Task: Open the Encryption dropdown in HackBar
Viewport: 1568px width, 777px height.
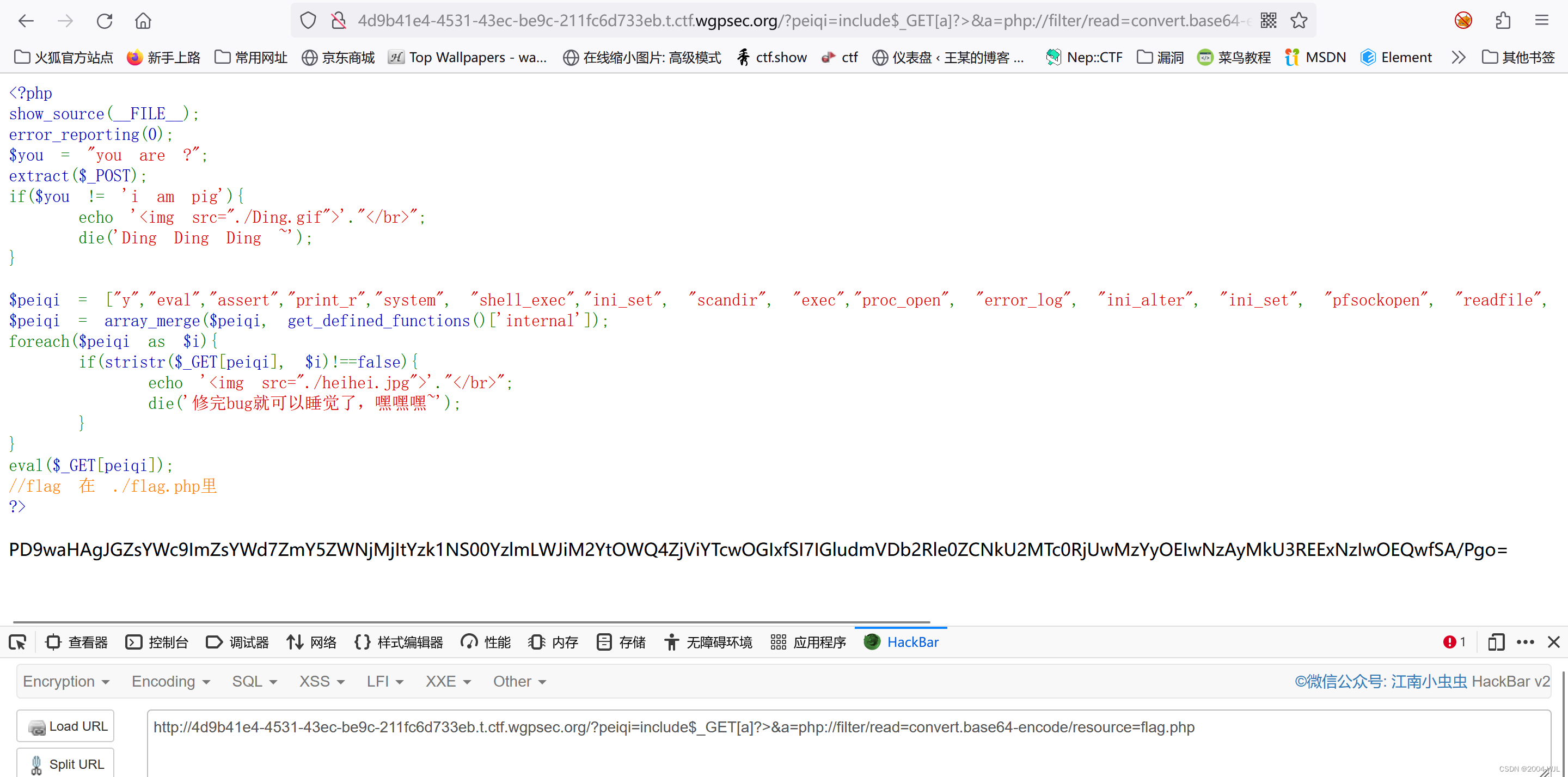Action: point(66,681)
